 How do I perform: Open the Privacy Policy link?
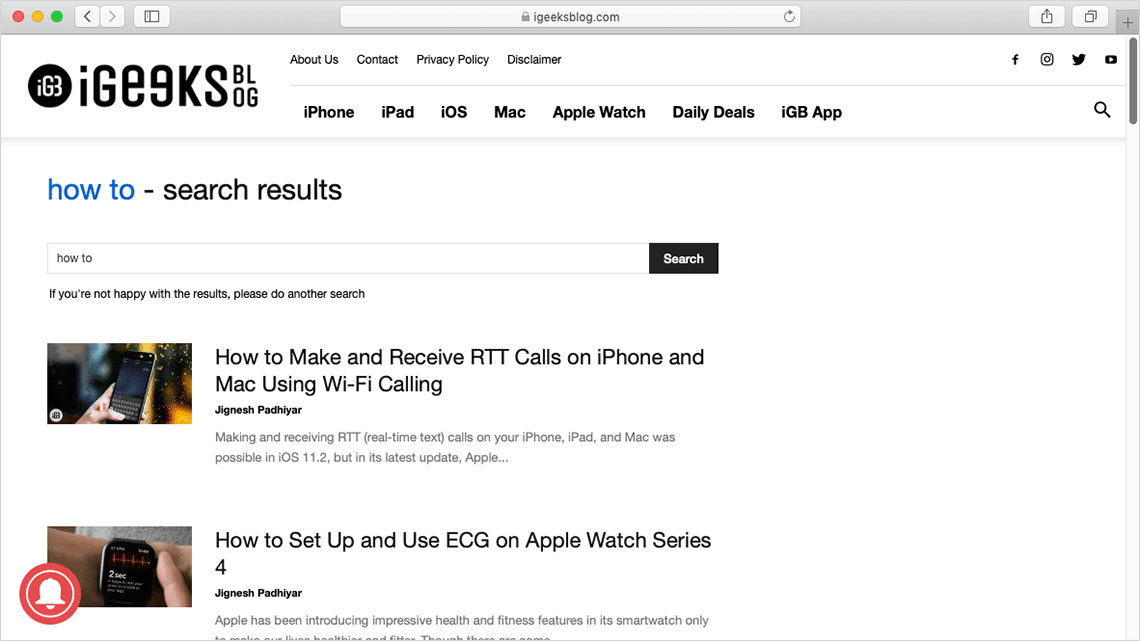pyautogui.click(x=452, y=60)
